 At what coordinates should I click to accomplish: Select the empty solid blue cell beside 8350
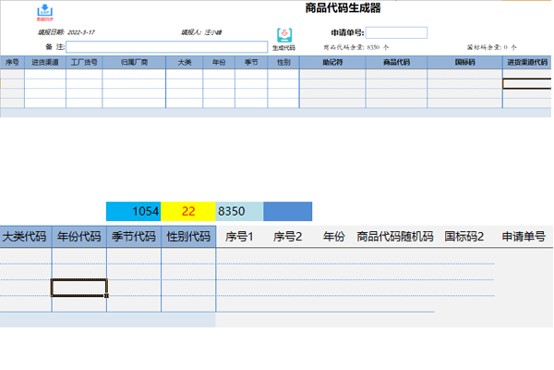[288, 211]
